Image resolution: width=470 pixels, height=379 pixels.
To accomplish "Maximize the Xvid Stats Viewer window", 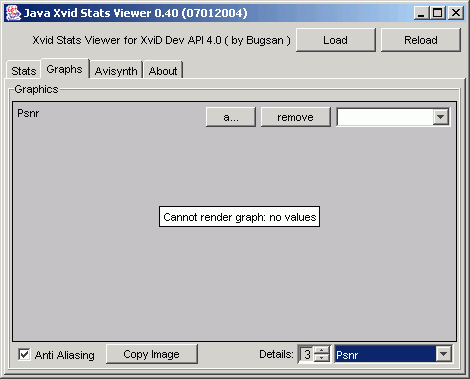I will (x=437, y=13).
